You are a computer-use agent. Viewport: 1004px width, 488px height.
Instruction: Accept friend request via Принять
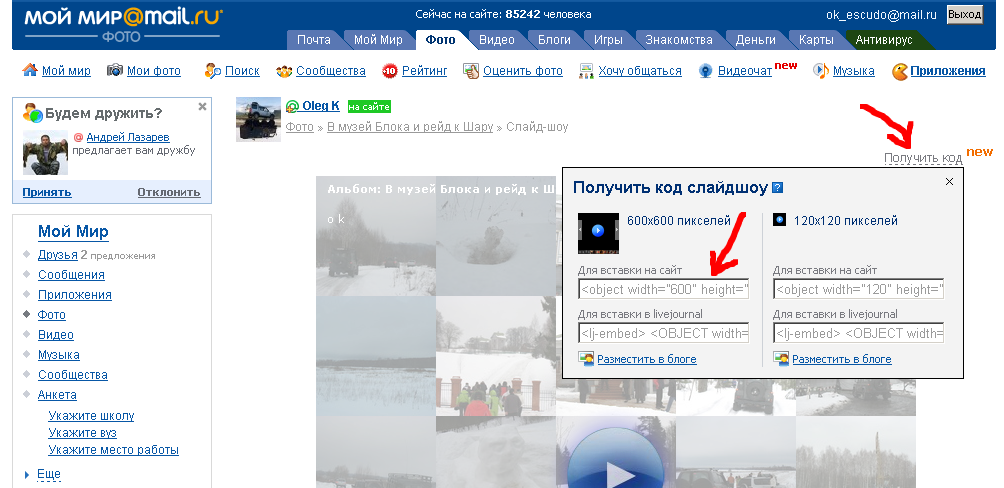pyautogui.click(x=47, y=192)
